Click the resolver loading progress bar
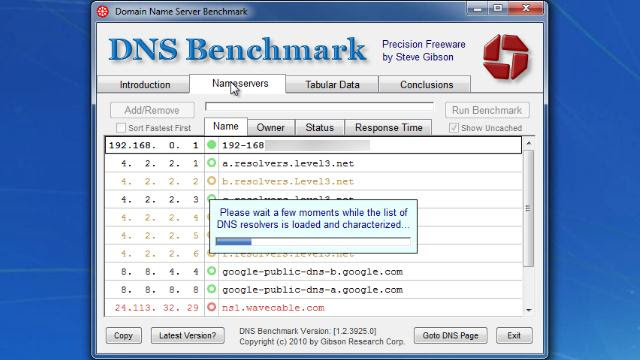Screen dimensions: 640x360 point(313,242)
